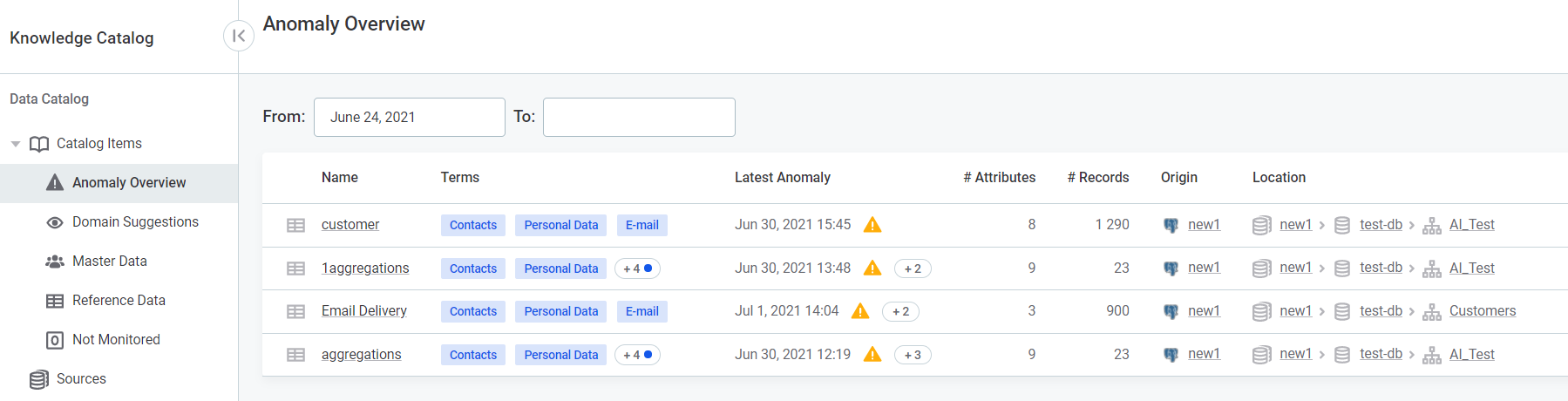Click the warning triangle in aggregations row
The width and height of the screenshot is (1568, 401).
[x=872, y=355]
